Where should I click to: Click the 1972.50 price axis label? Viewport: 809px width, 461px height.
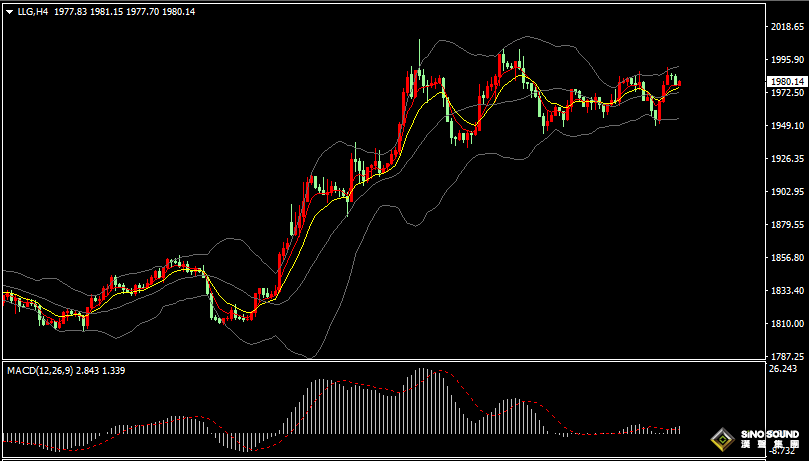(x=784, y=93)
